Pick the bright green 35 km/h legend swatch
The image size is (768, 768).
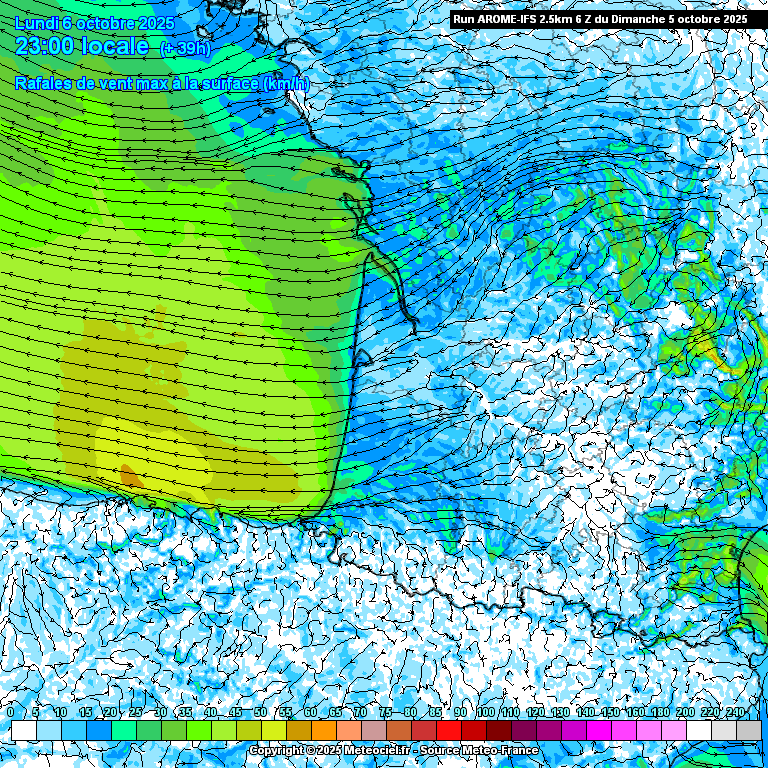pyautogui.click(x=198, y=731)
